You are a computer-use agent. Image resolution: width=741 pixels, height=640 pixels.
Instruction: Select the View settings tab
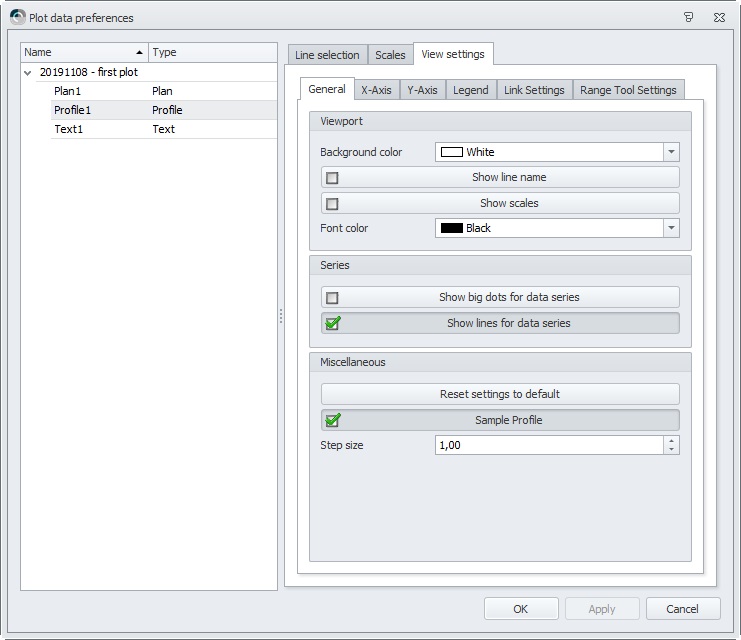click(x=453, y=54)
